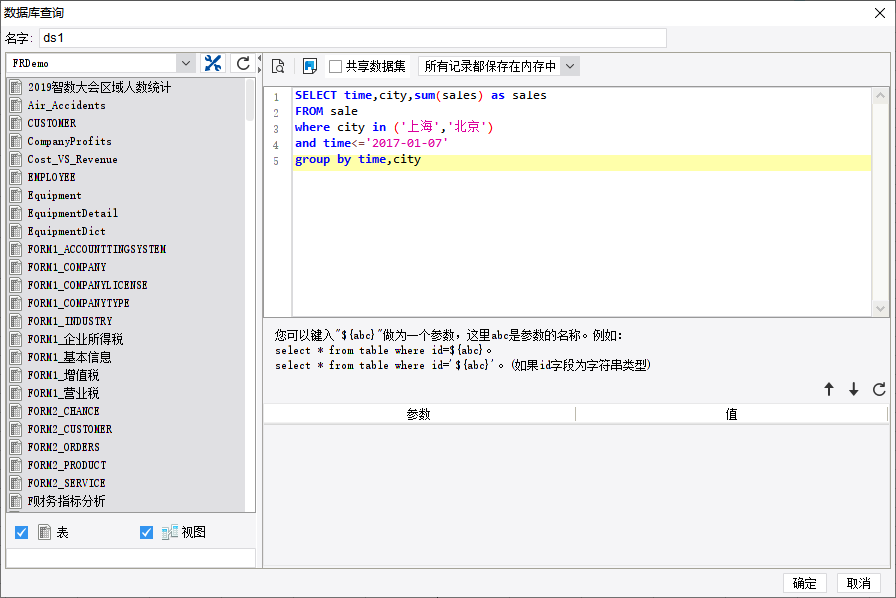896x598 pixels.
Task: Click the table icon beside FORM1_INDUSTRY
Action: 16,321
